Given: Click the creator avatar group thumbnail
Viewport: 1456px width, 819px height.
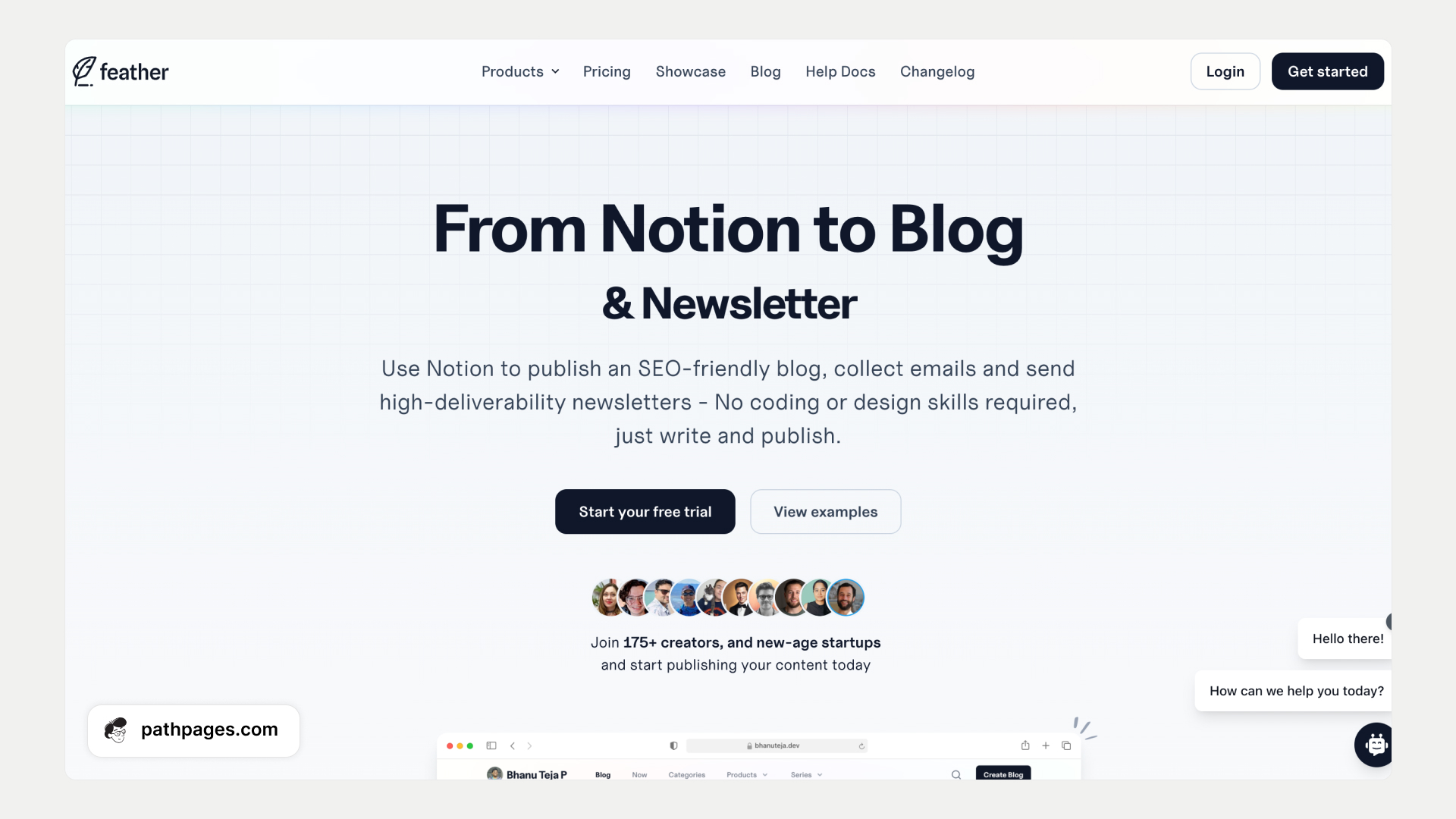Looking at the screenshot, I should (x=728, y=597).
